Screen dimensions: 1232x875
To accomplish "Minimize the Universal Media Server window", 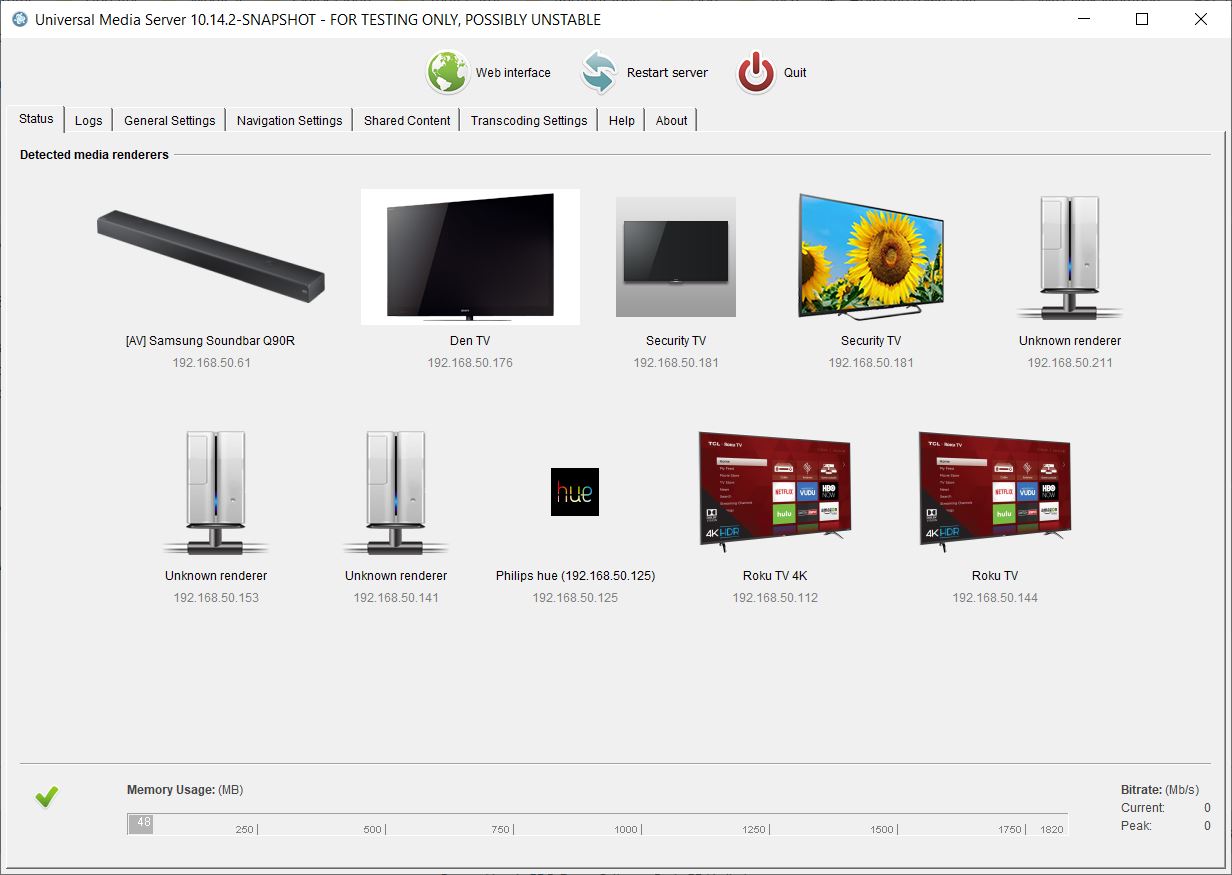I will 1084,19.
